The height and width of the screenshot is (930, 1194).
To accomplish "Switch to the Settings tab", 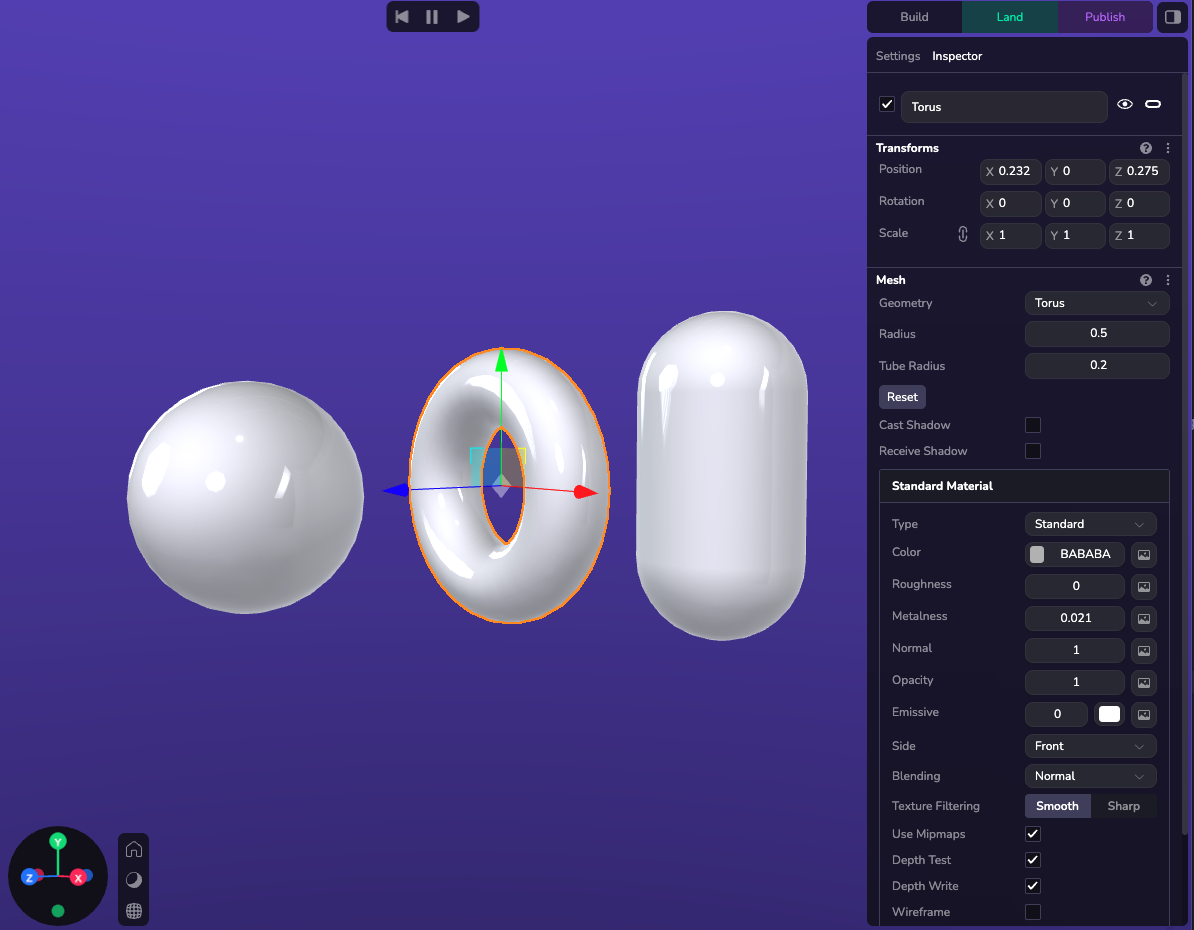I will (x=897, y=56).
